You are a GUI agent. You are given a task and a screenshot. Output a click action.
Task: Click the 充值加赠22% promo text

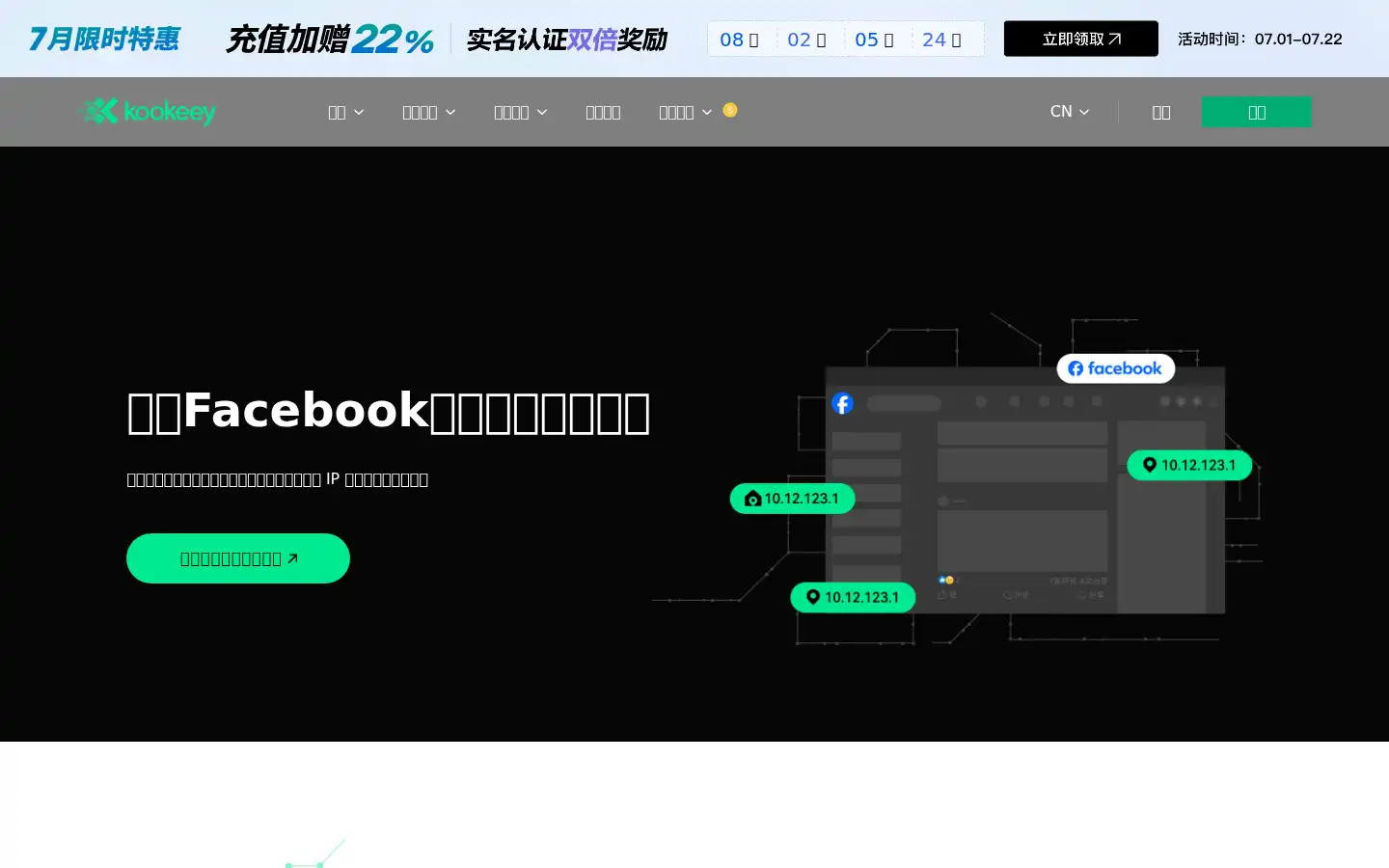click(329, 40)
